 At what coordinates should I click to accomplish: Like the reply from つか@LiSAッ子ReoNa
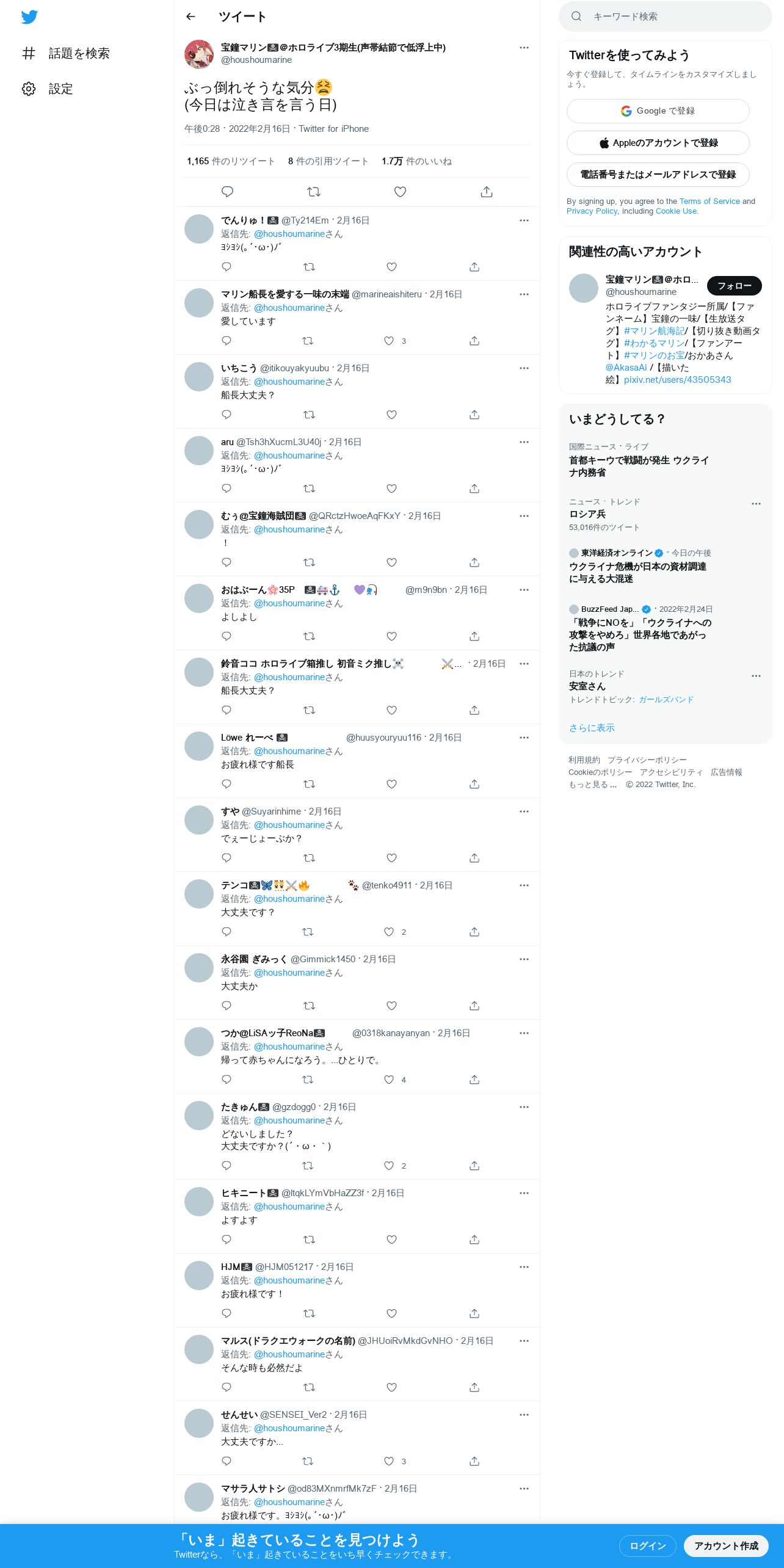coord(389,1080)
